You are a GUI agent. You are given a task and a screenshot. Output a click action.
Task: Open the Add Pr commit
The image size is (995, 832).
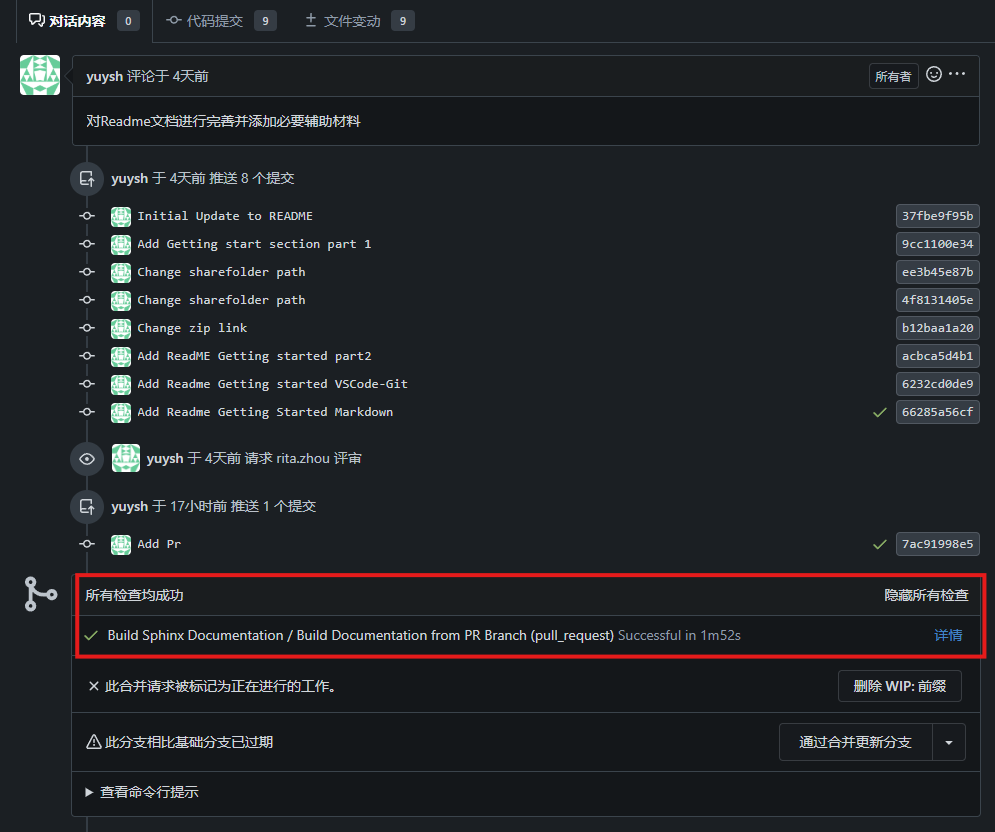[159, 544]
